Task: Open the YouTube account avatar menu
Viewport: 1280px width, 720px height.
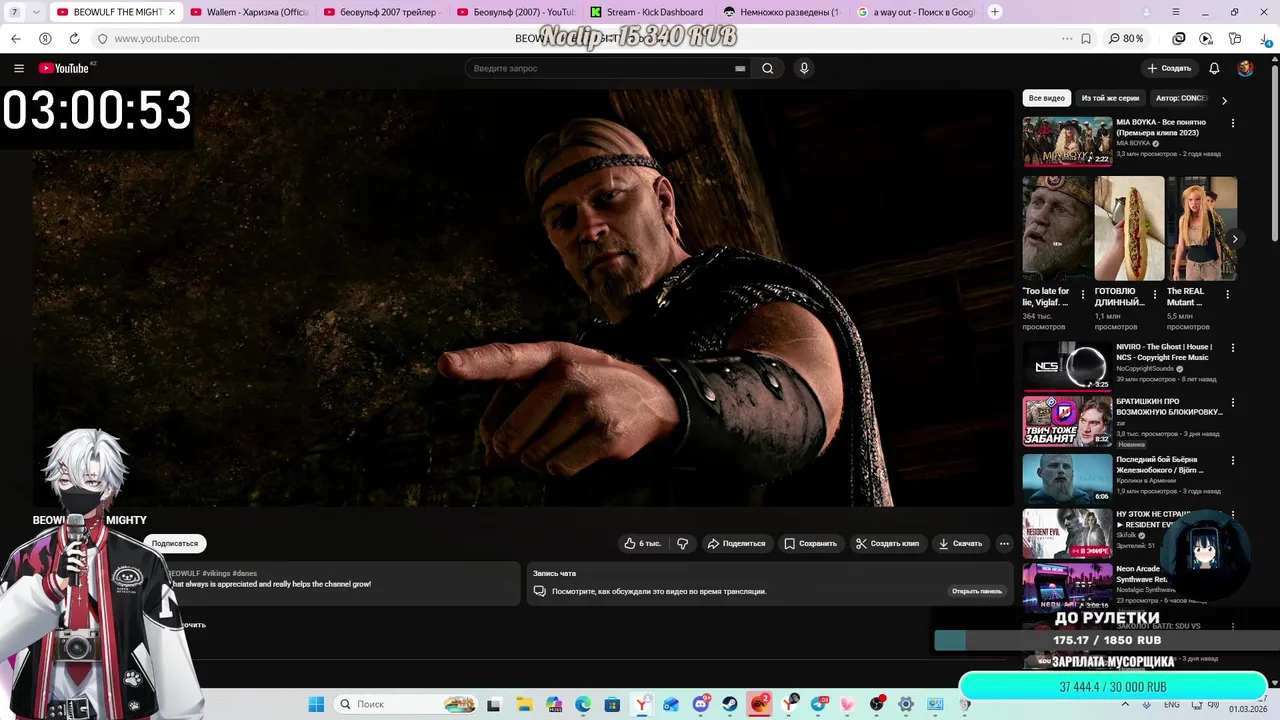Action: [1245, 68]
